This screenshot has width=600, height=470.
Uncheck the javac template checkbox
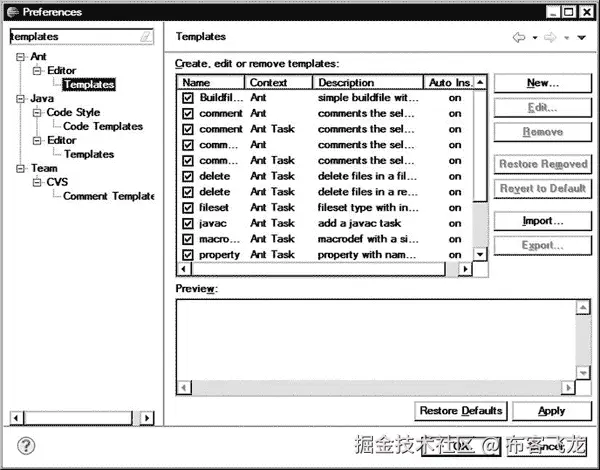tap(188, 224)
